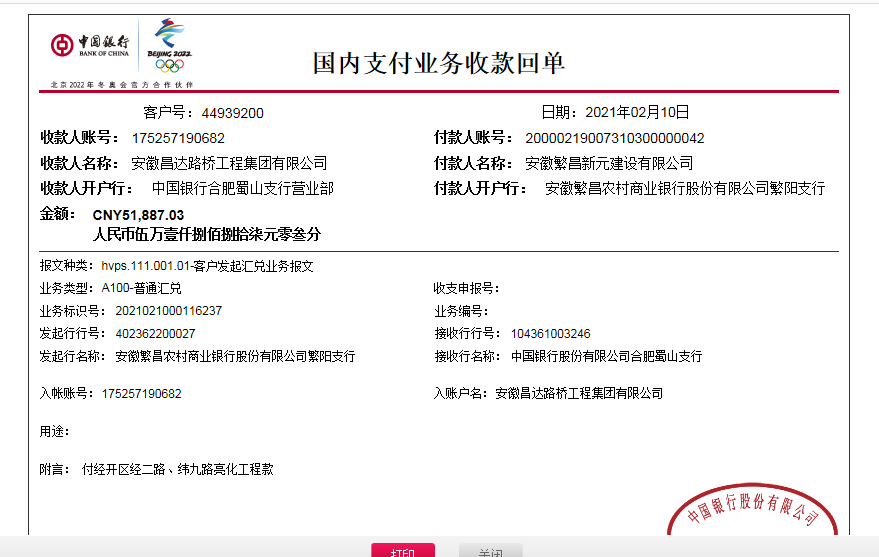Screen dimensions: 879x557
Task: Click the Beijing 2022 Olympic emblem
Action: [x=169, y=47]
